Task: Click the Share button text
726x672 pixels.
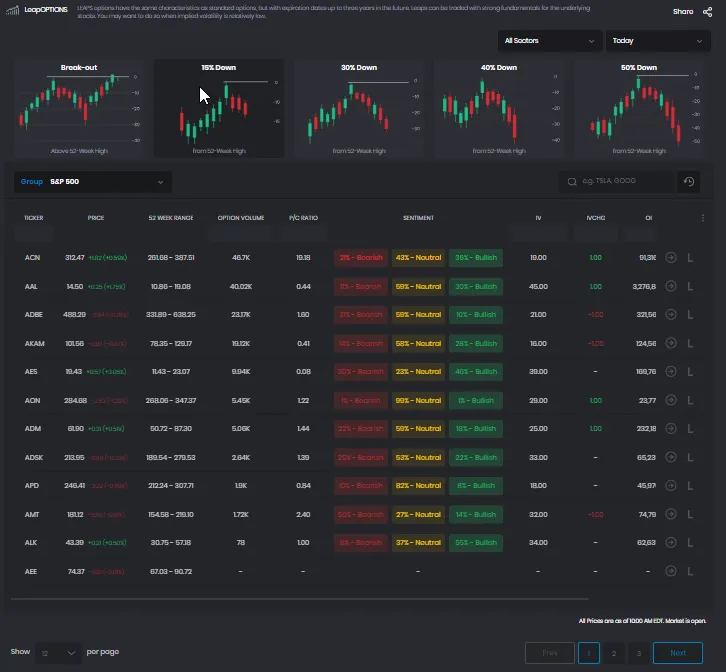Action: [683, 12]
